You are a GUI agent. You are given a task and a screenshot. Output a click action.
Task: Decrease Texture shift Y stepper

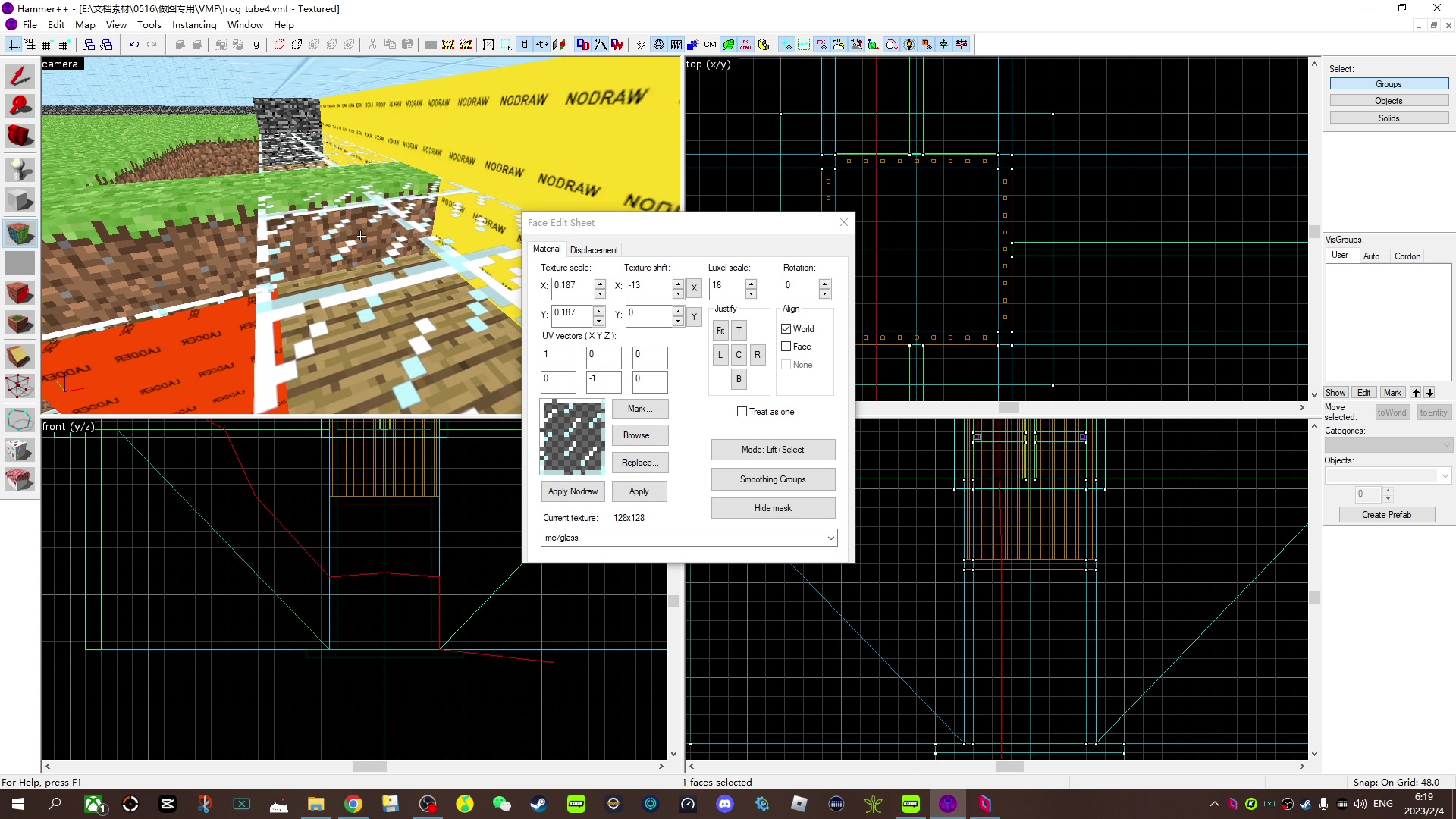pyautogui.click(x=678, y=322)
